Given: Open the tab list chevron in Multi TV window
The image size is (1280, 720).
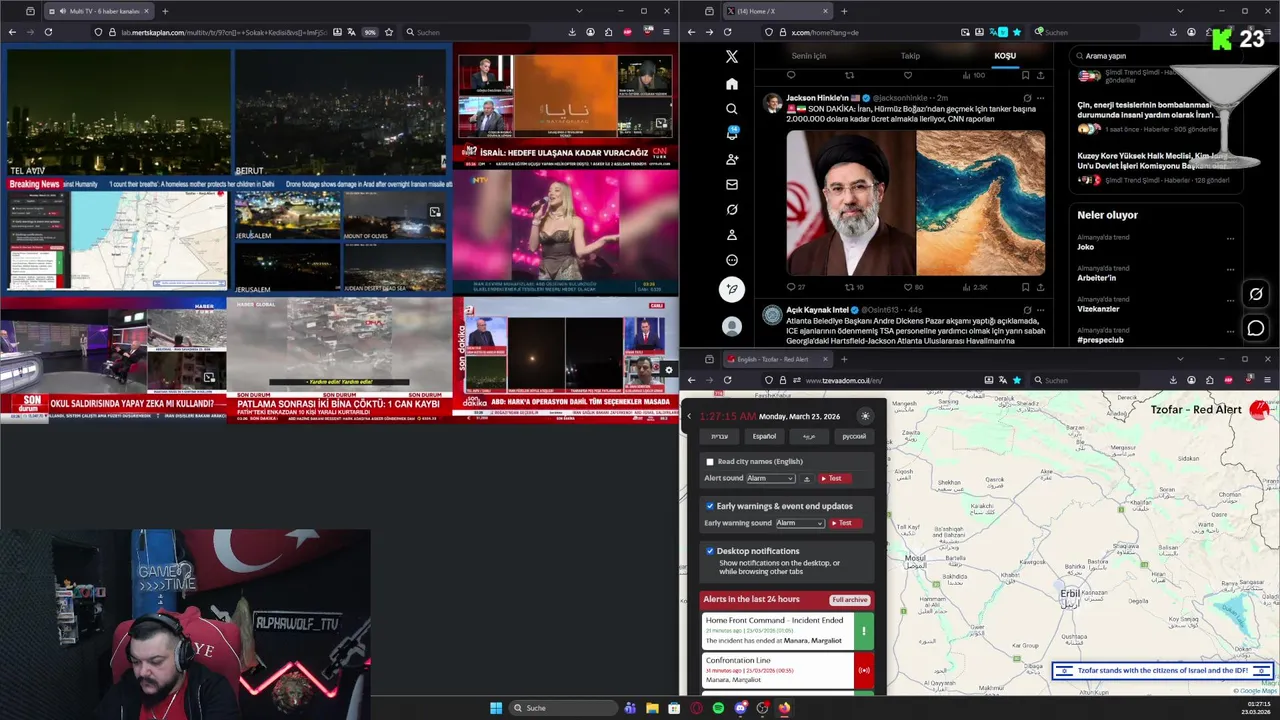Looking at the screenshot, I should click(x=579, y=11).
